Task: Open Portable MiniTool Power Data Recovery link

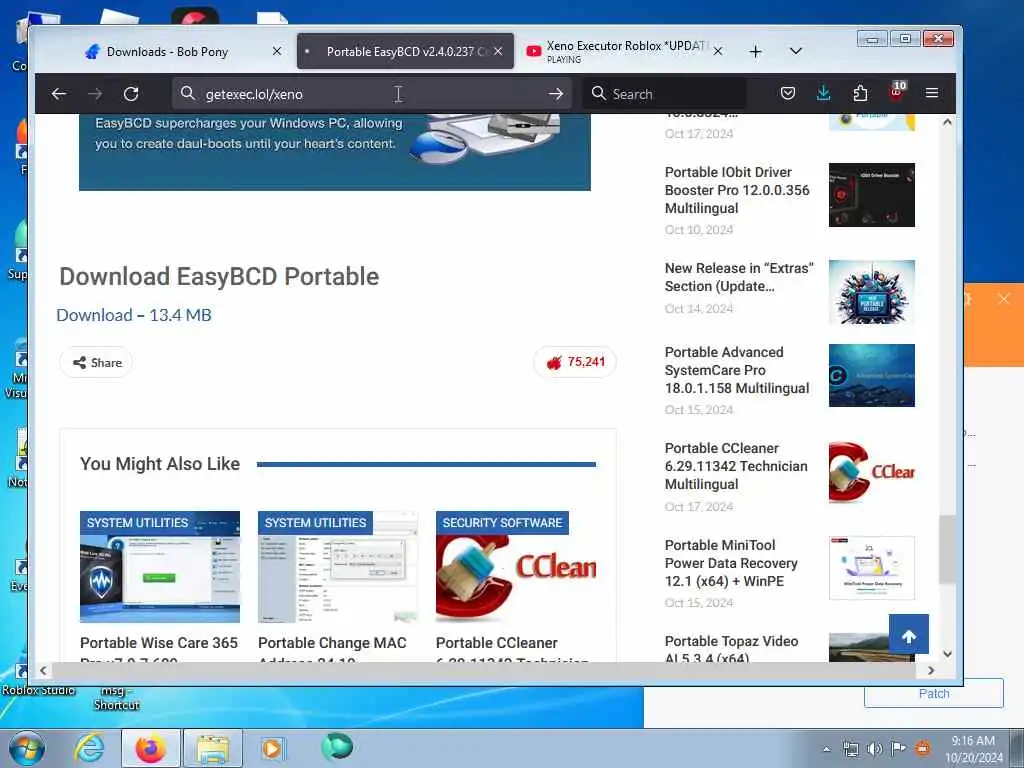Action: tap(731, 563)
